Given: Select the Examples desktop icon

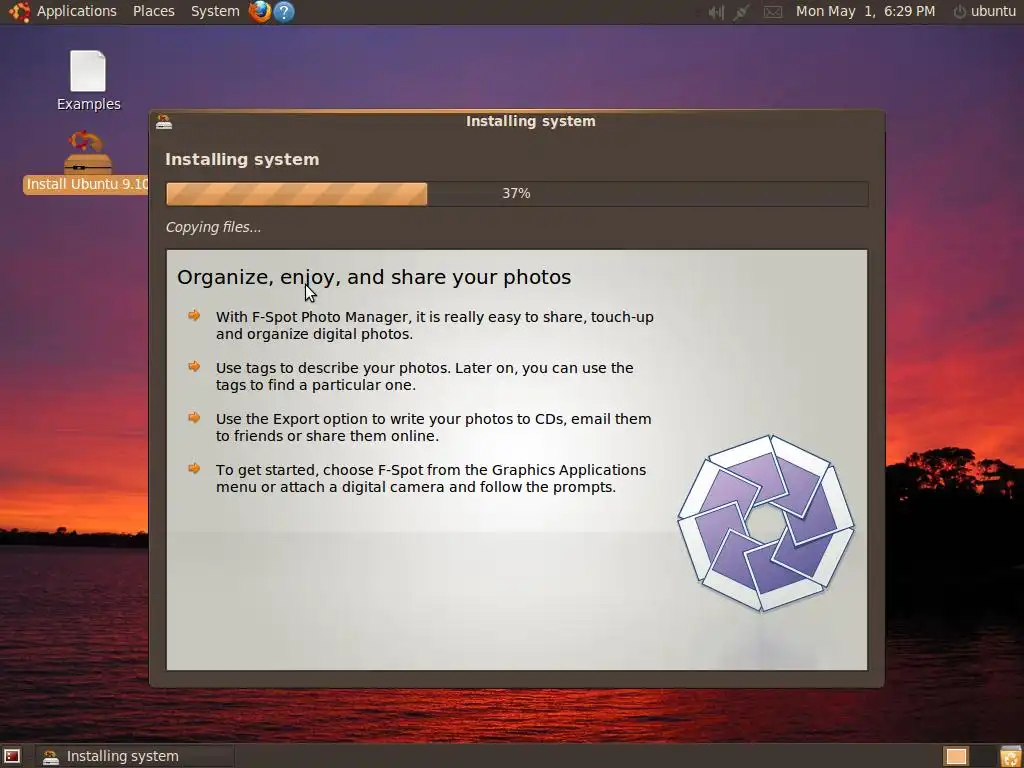Looking at the screenshot, I should [88, 81].
